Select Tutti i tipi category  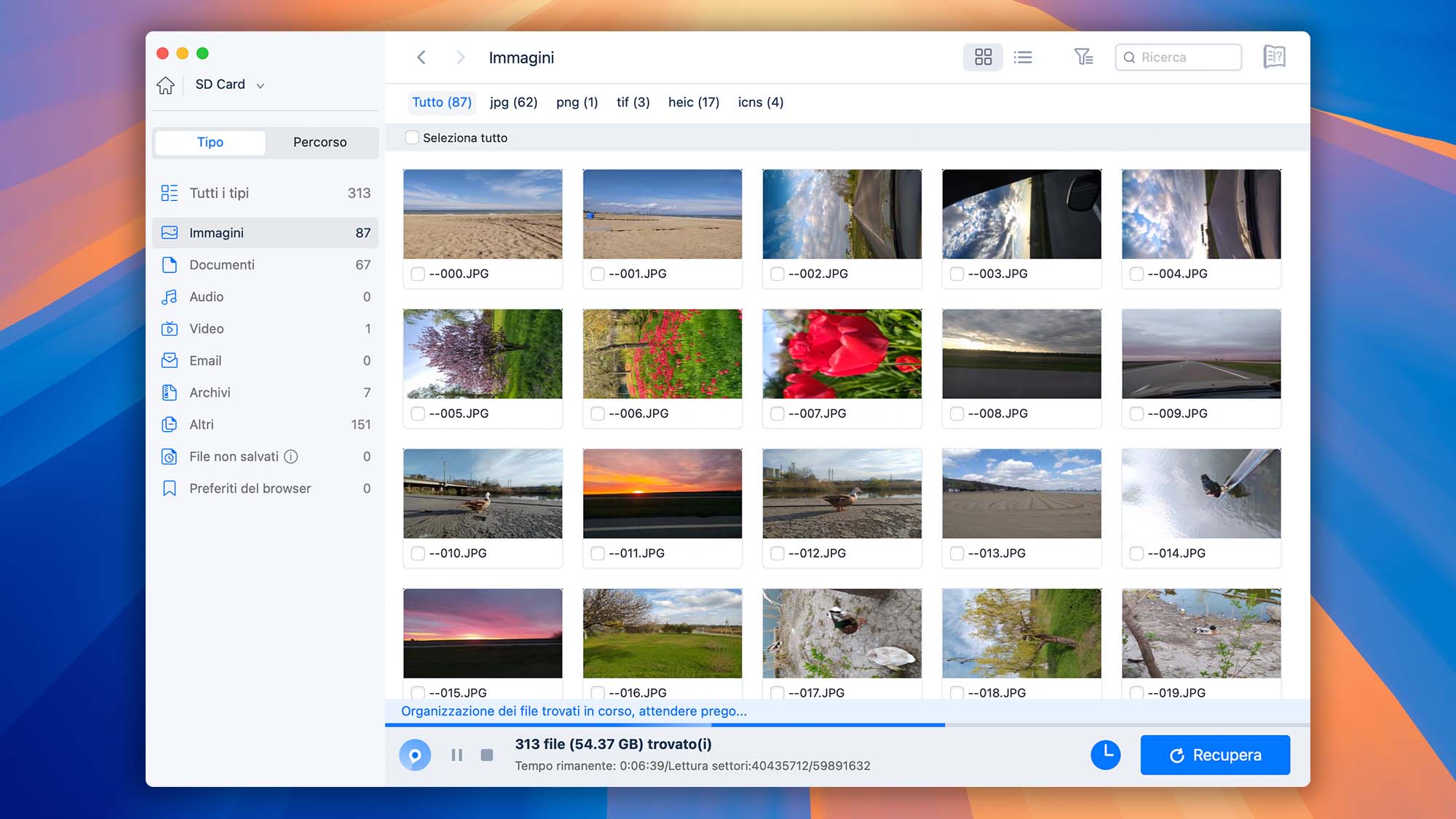[x=265, y=193]
